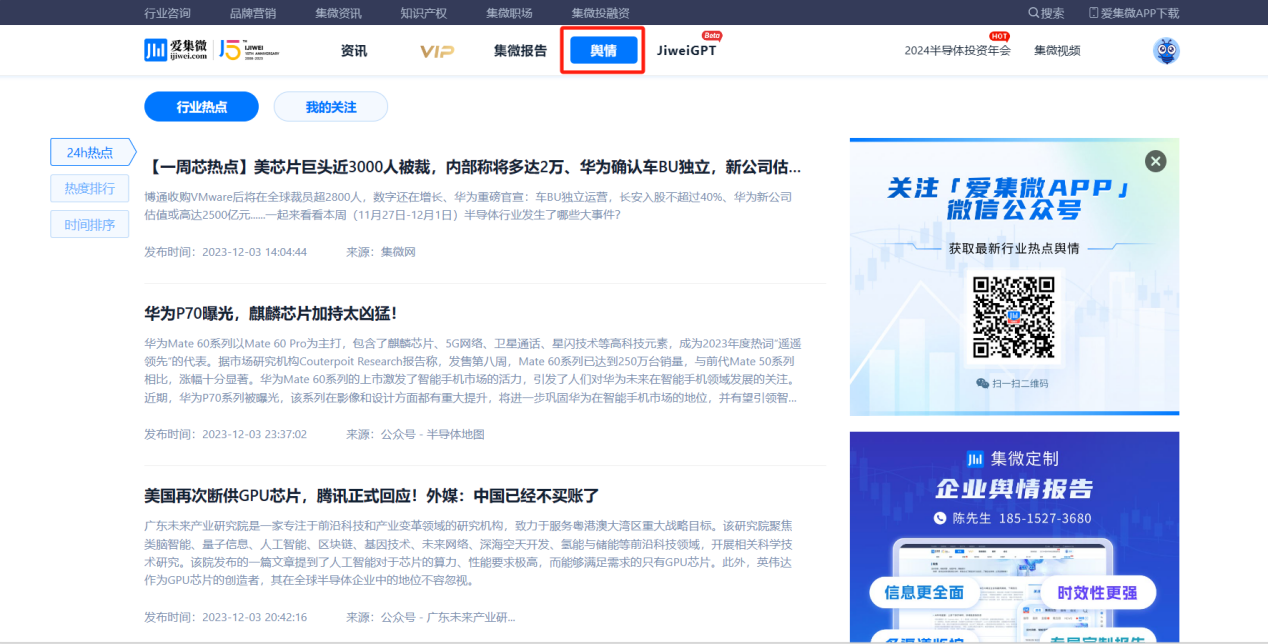
Task: Click the 15th anniversary logo
Action: 249,50
